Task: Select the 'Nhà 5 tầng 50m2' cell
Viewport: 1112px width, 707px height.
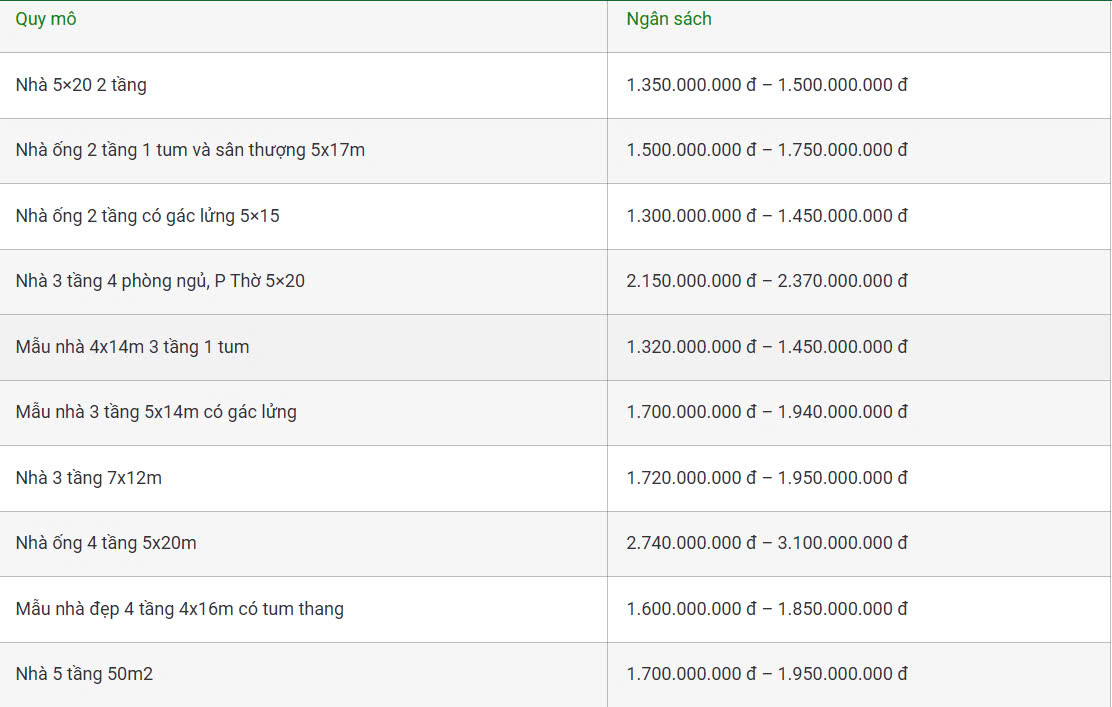Action: tap(84, 674)
